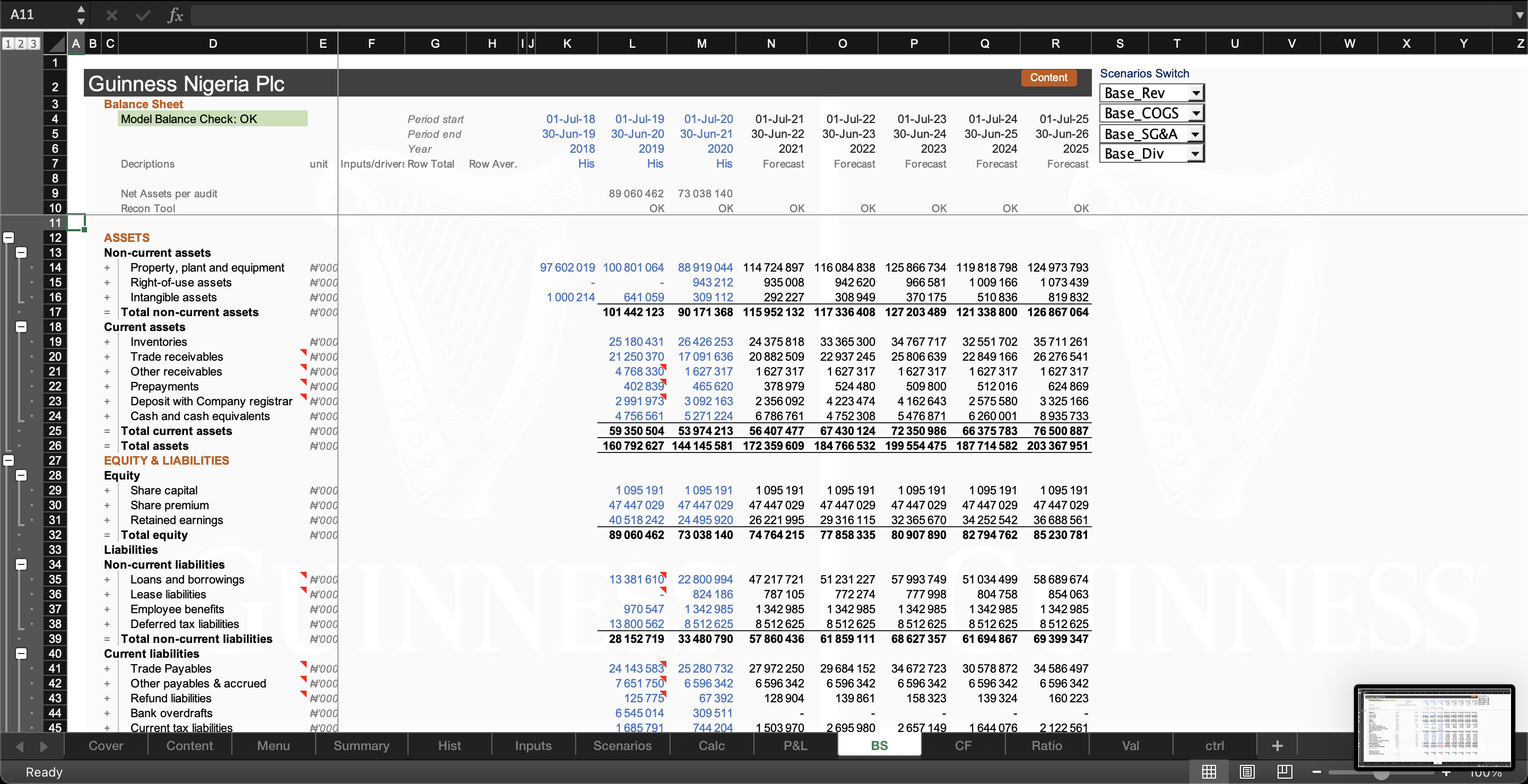Open the insert function fx icon

coord(175,15)
